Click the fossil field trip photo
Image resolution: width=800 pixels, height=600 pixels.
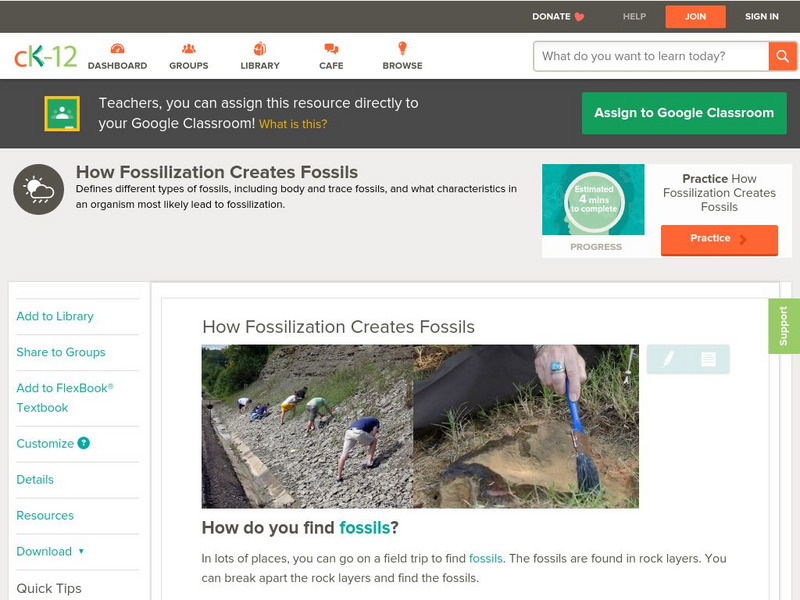coord(420,427)
